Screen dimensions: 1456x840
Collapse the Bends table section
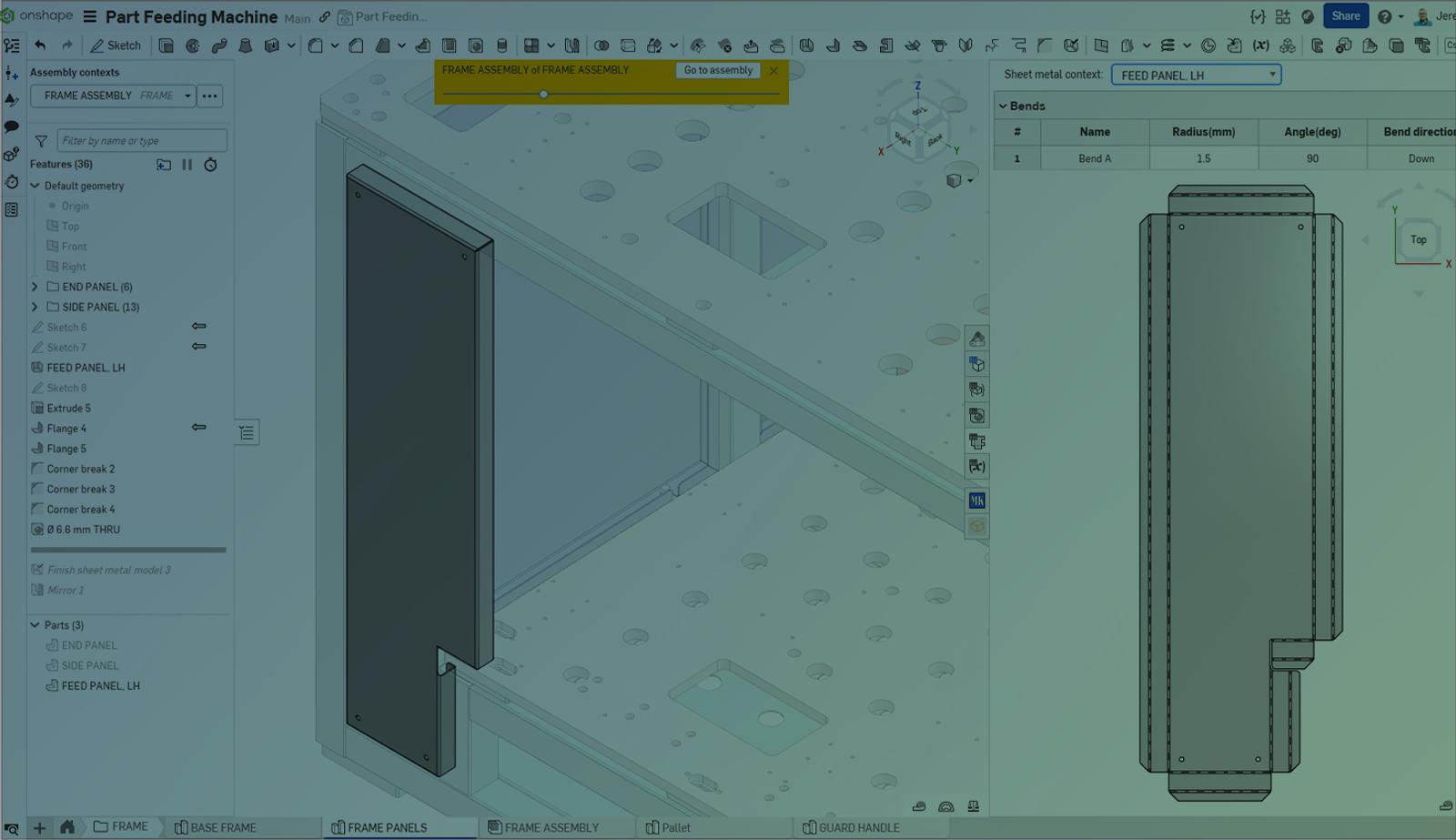[x=1003, y=106]
